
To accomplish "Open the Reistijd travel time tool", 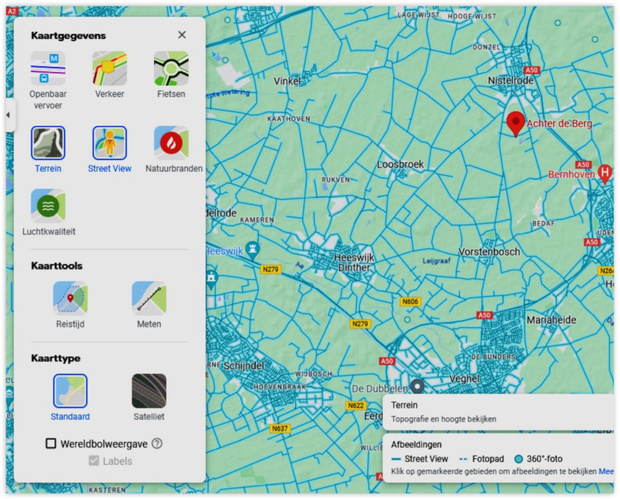I will (x=70, y=298).
